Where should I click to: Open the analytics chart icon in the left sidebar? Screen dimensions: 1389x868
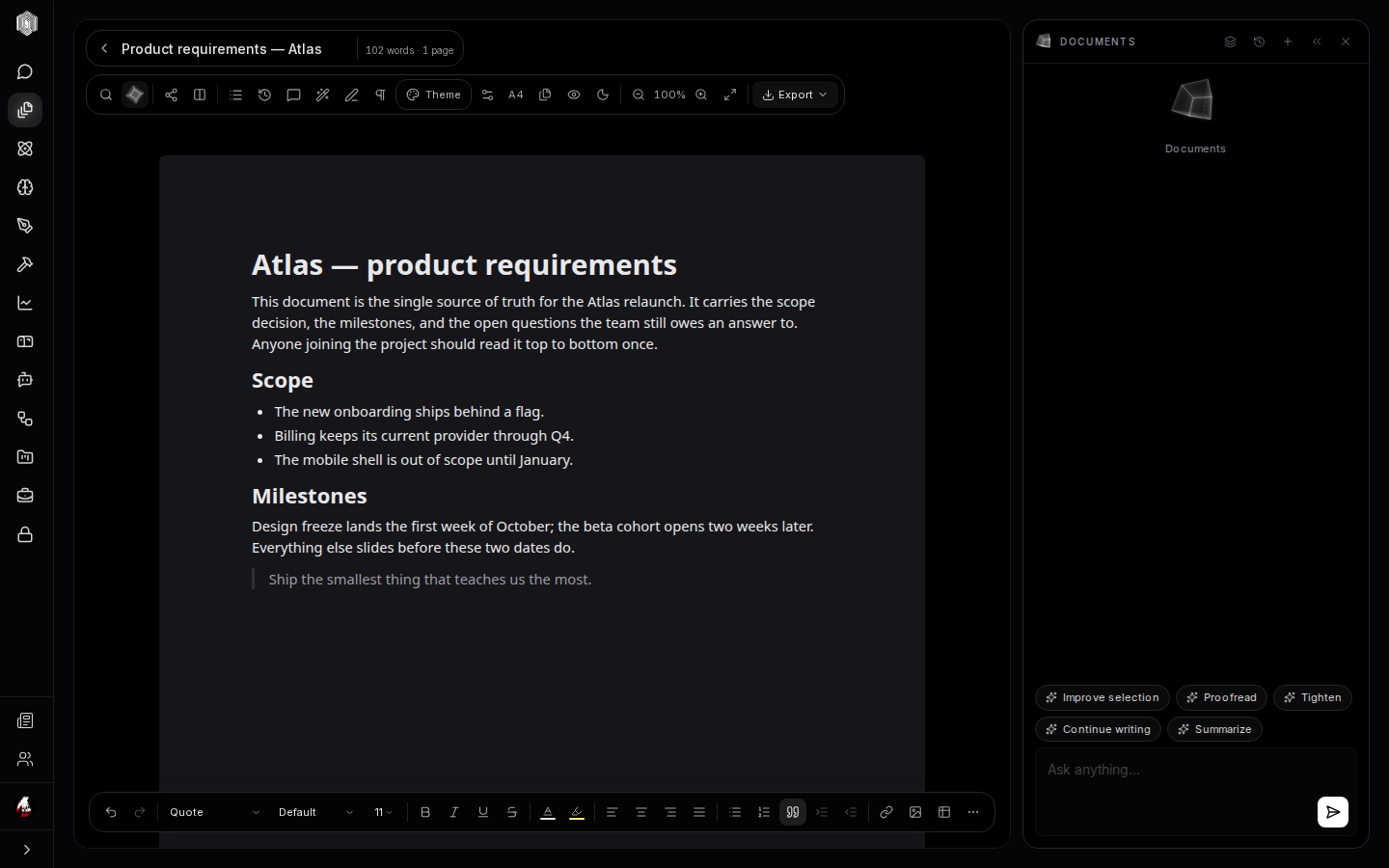pyautogui.click(x=25, y=303)
